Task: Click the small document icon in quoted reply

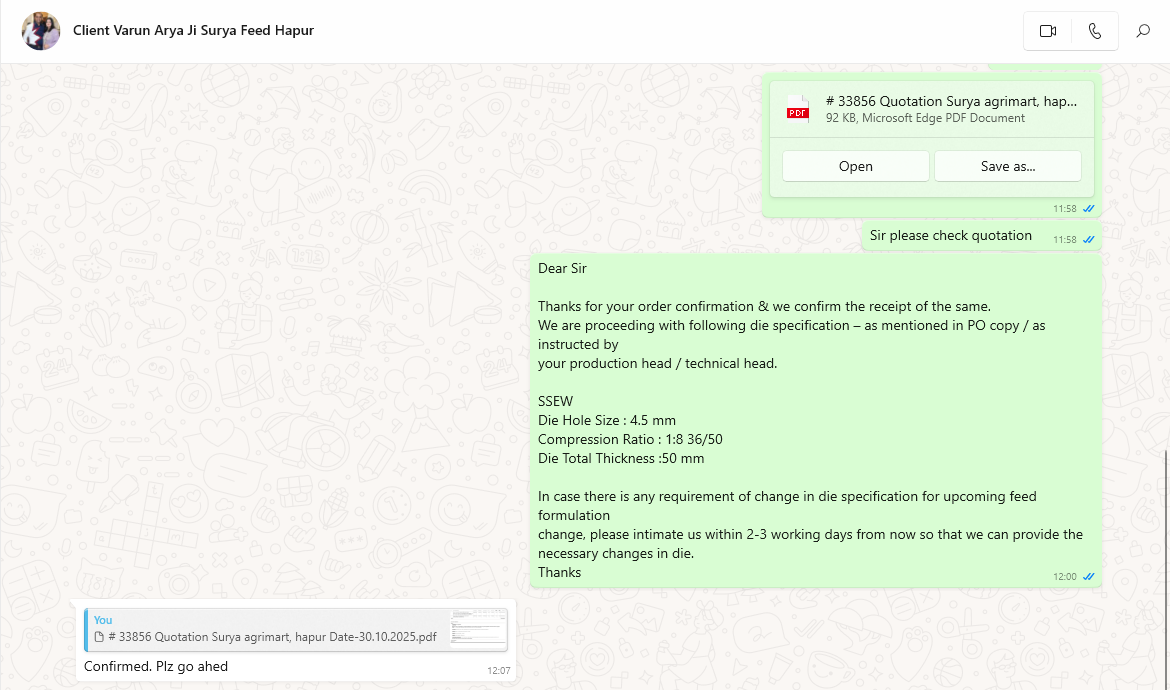Action: pyautogui.click(x=99, y=637)
